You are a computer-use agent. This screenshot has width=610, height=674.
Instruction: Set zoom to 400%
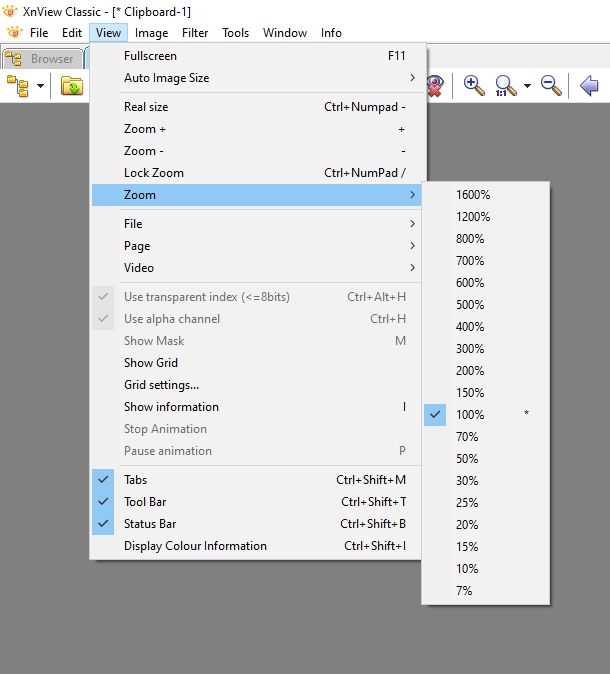pyautogui.click(x=486, y=327)
